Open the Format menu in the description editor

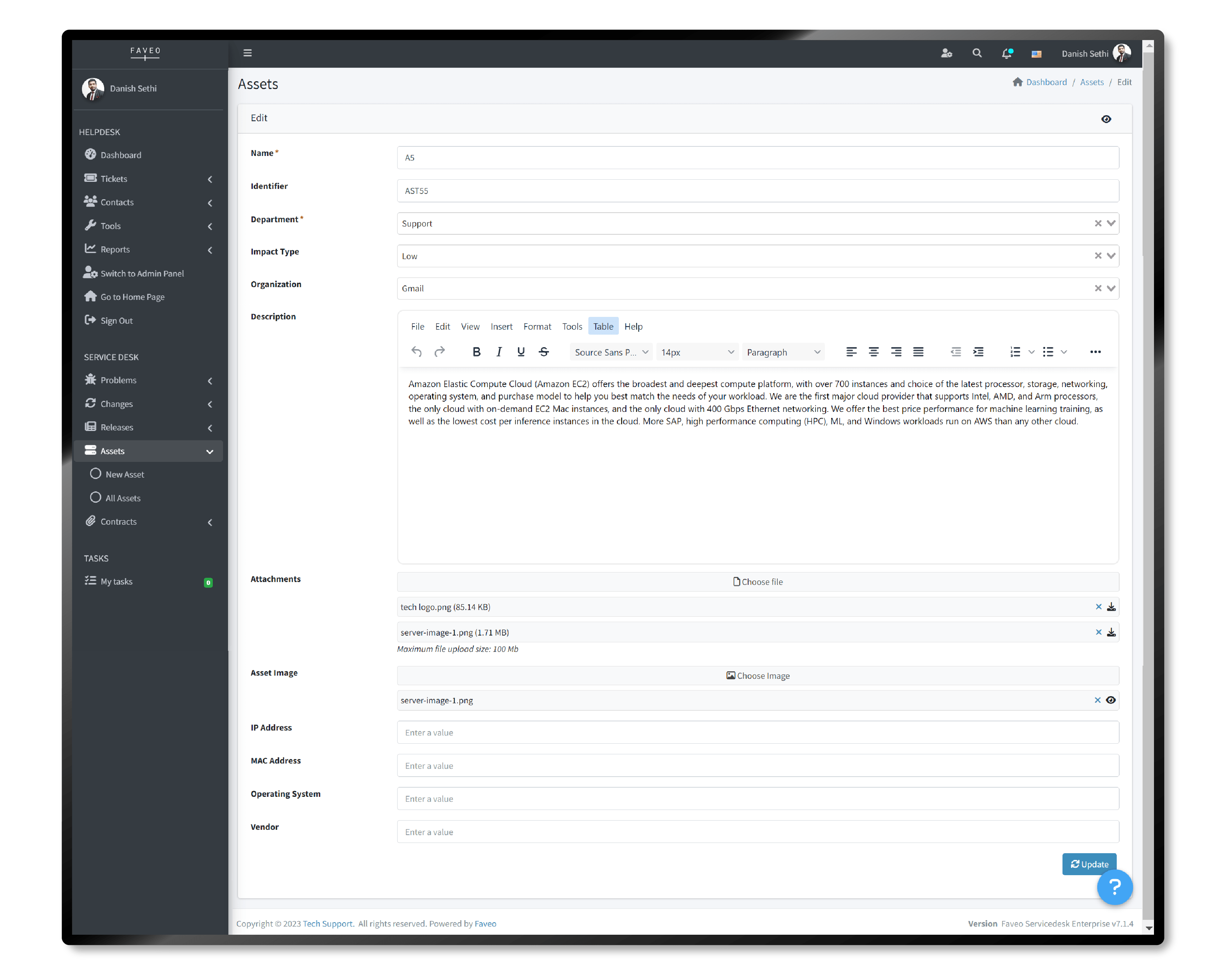coord(537,326)
